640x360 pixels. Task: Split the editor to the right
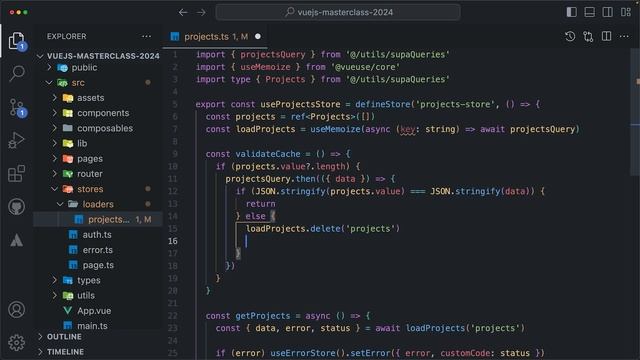click(x=607, y=36)
